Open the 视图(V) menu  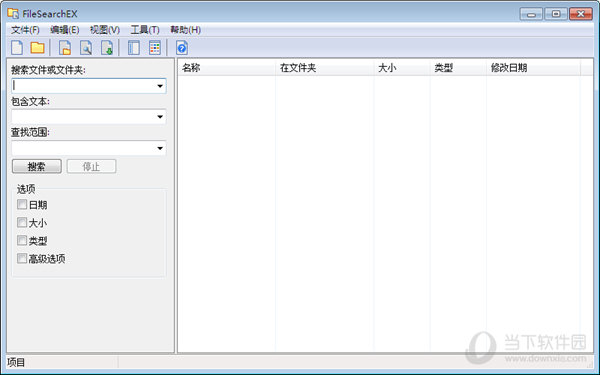coord(105,30)
